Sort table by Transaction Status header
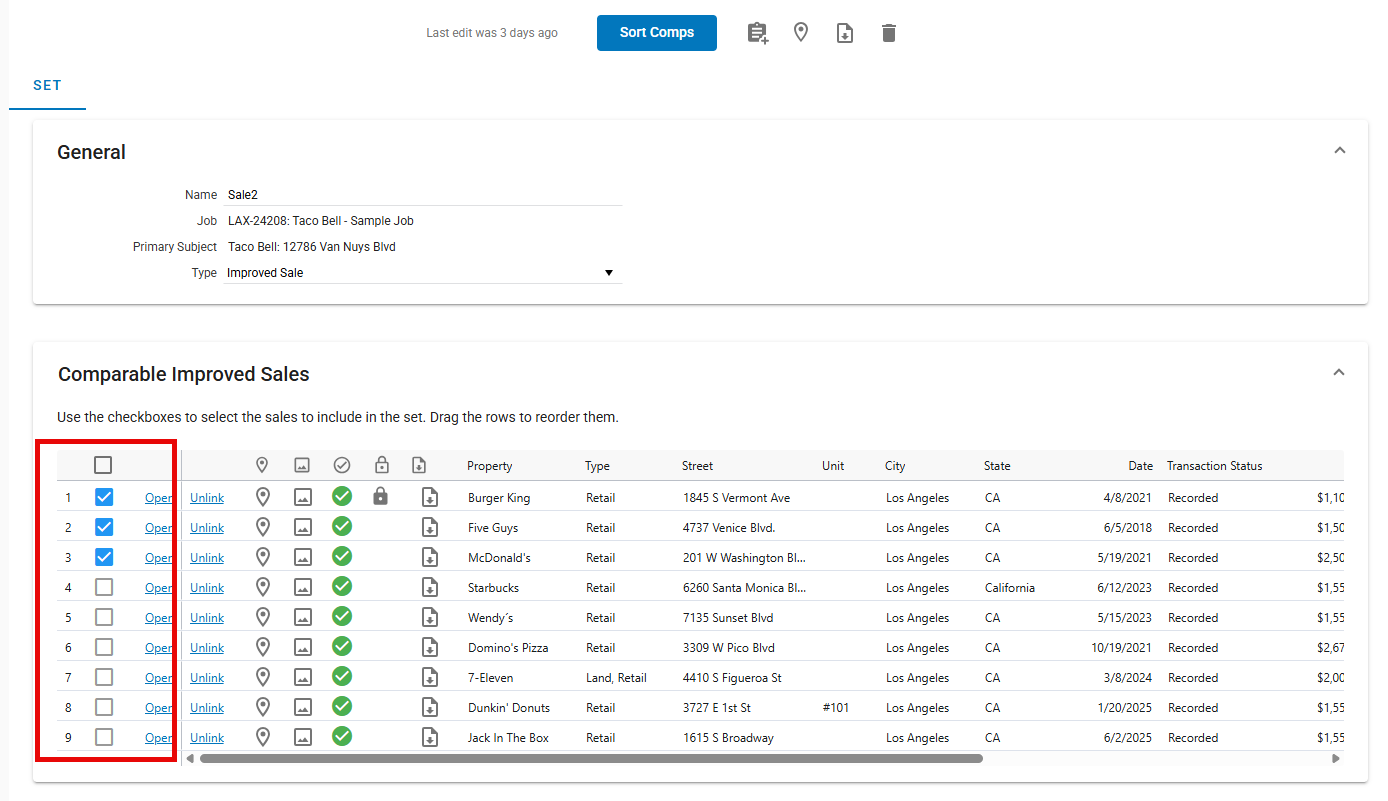This screenshot has height=801, width=1388. coord(1214,466)
